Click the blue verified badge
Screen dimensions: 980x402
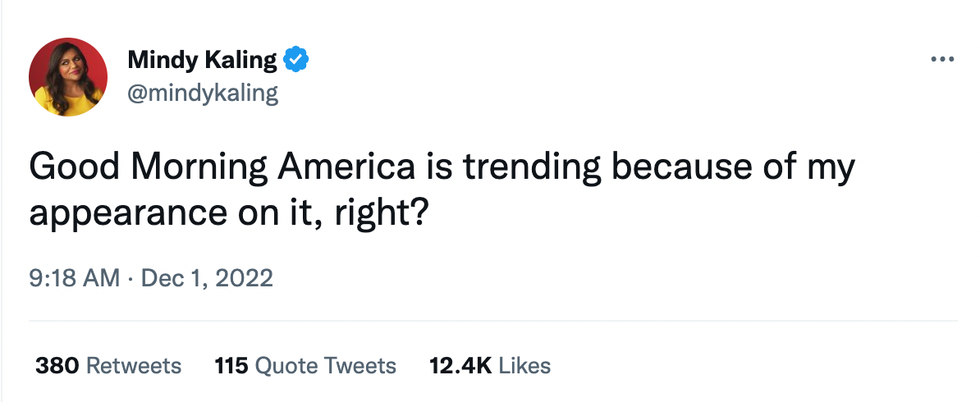(297, 60)
